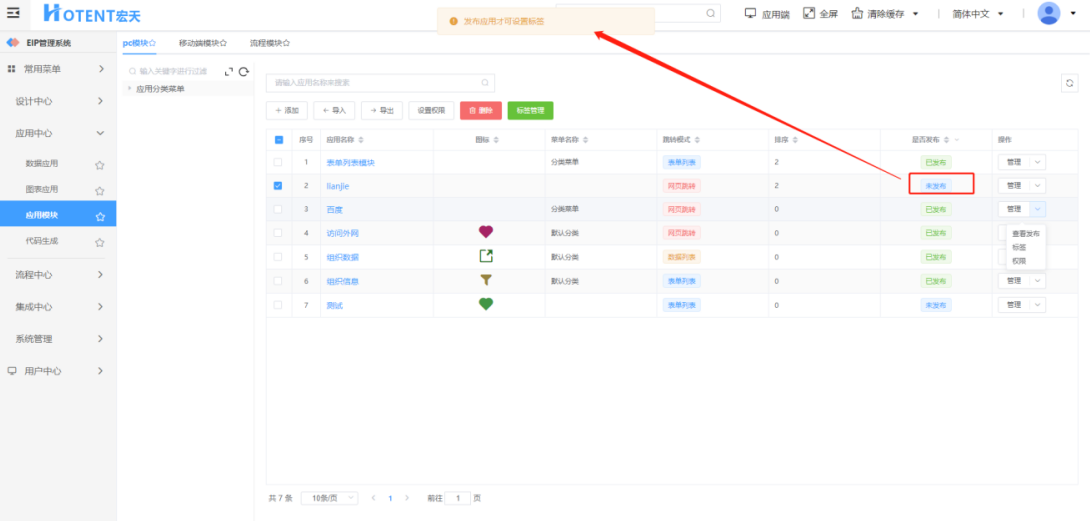The width and height of the screenshot is (1090, 521).
Task: Favorite 数据应用 with its star icon
Action: pyautogui.click(x=99, y=165)
